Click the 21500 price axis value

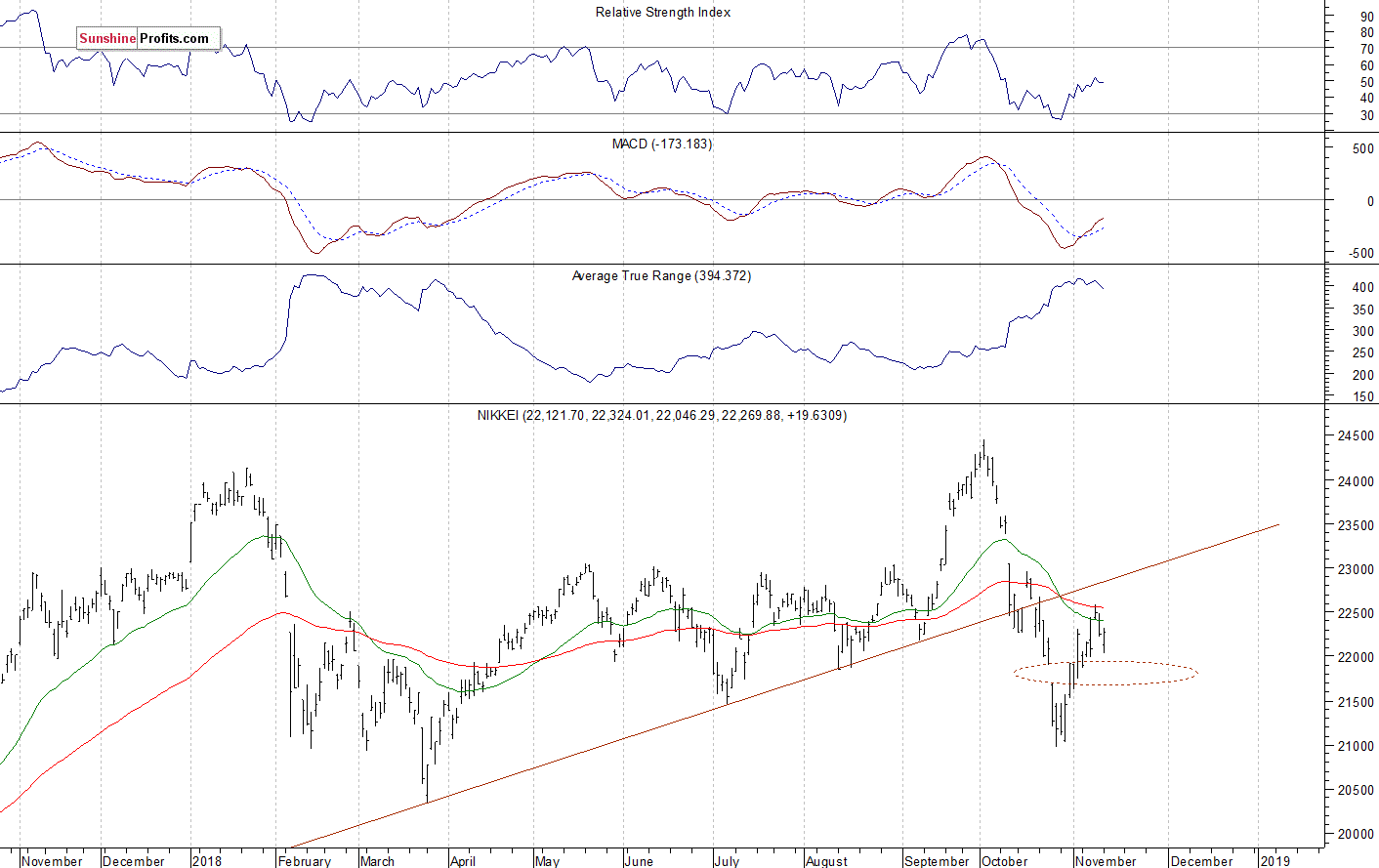1356,702
